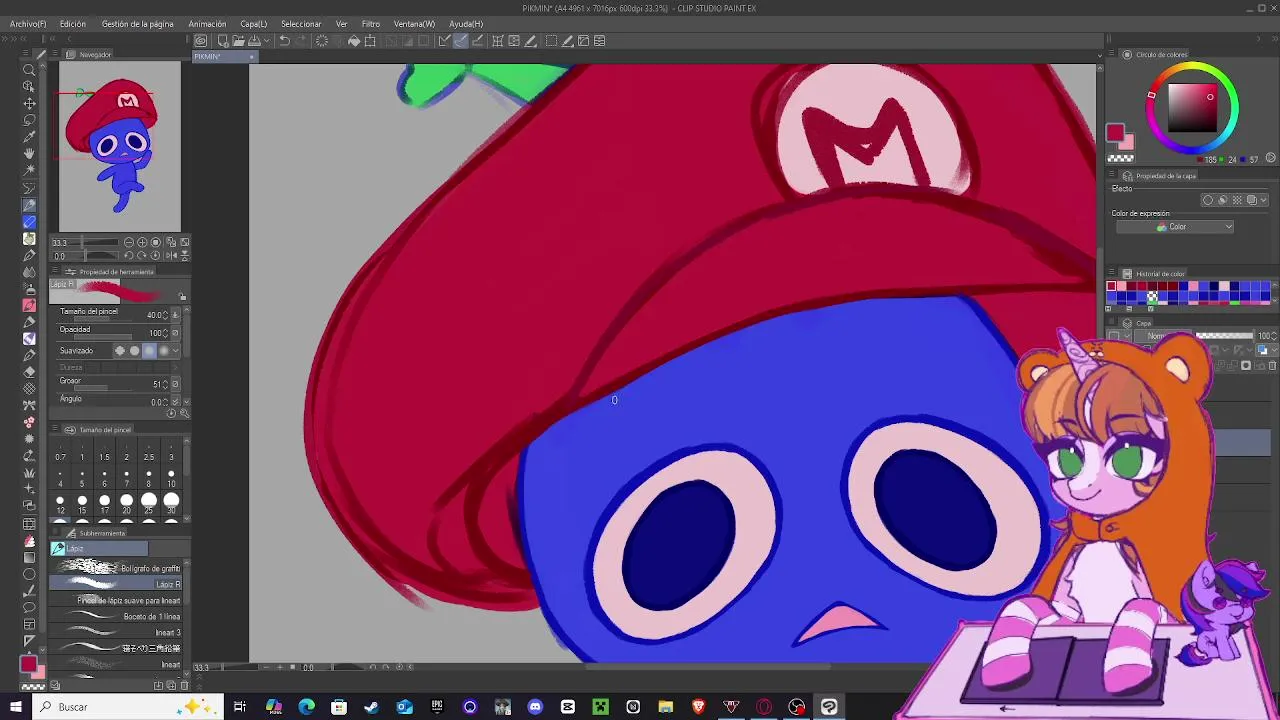Select the Eyedropper tool
Viewport: 1280px width, 720px height.
coord(29,137)
